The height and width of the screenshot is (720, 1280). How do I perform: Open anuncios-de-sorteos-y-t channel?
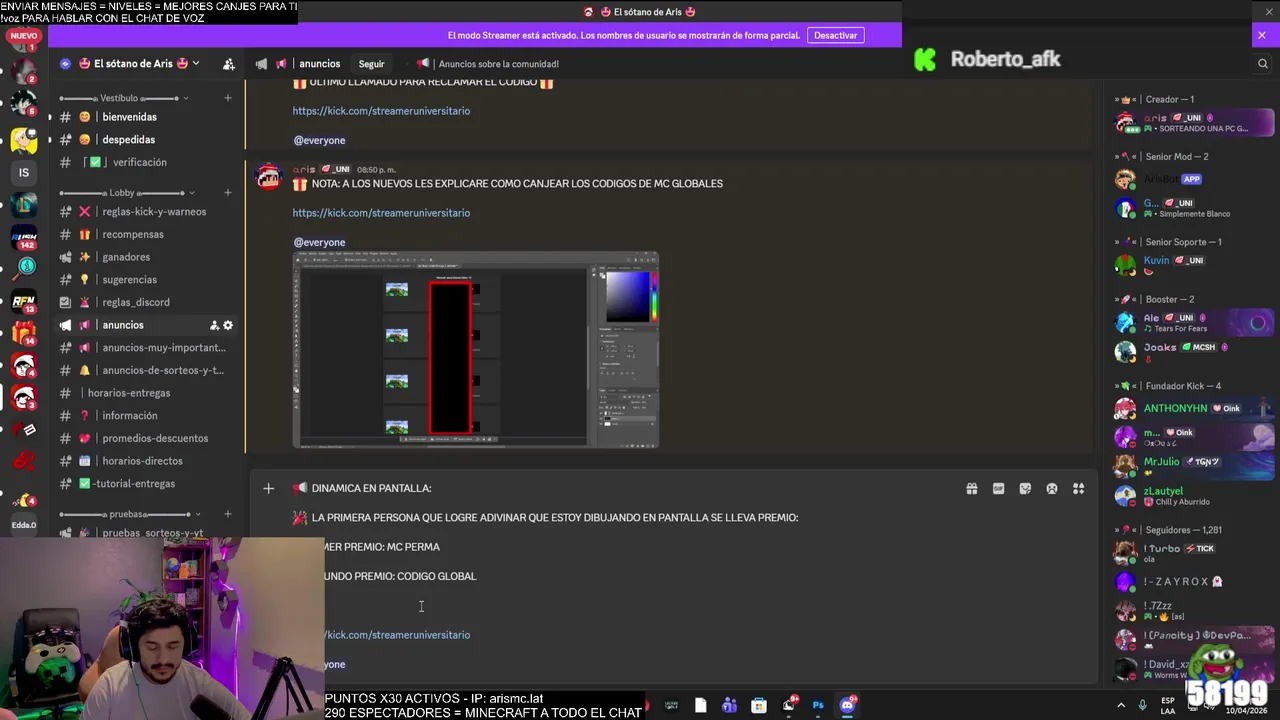click(146, 370)
